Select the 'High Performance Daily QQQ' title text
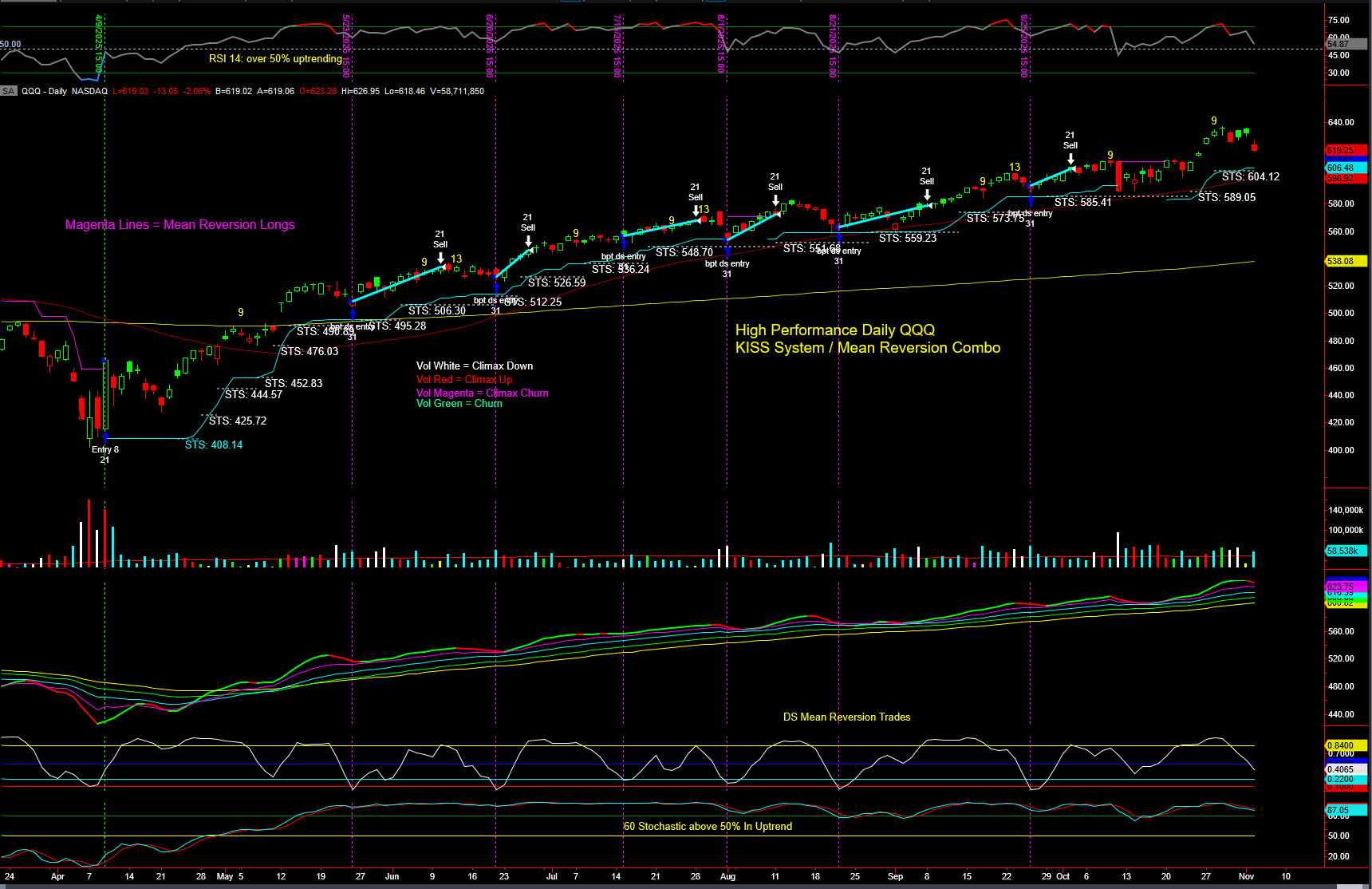The height and width of the screenshot is (889, 1372). [834, 330]
